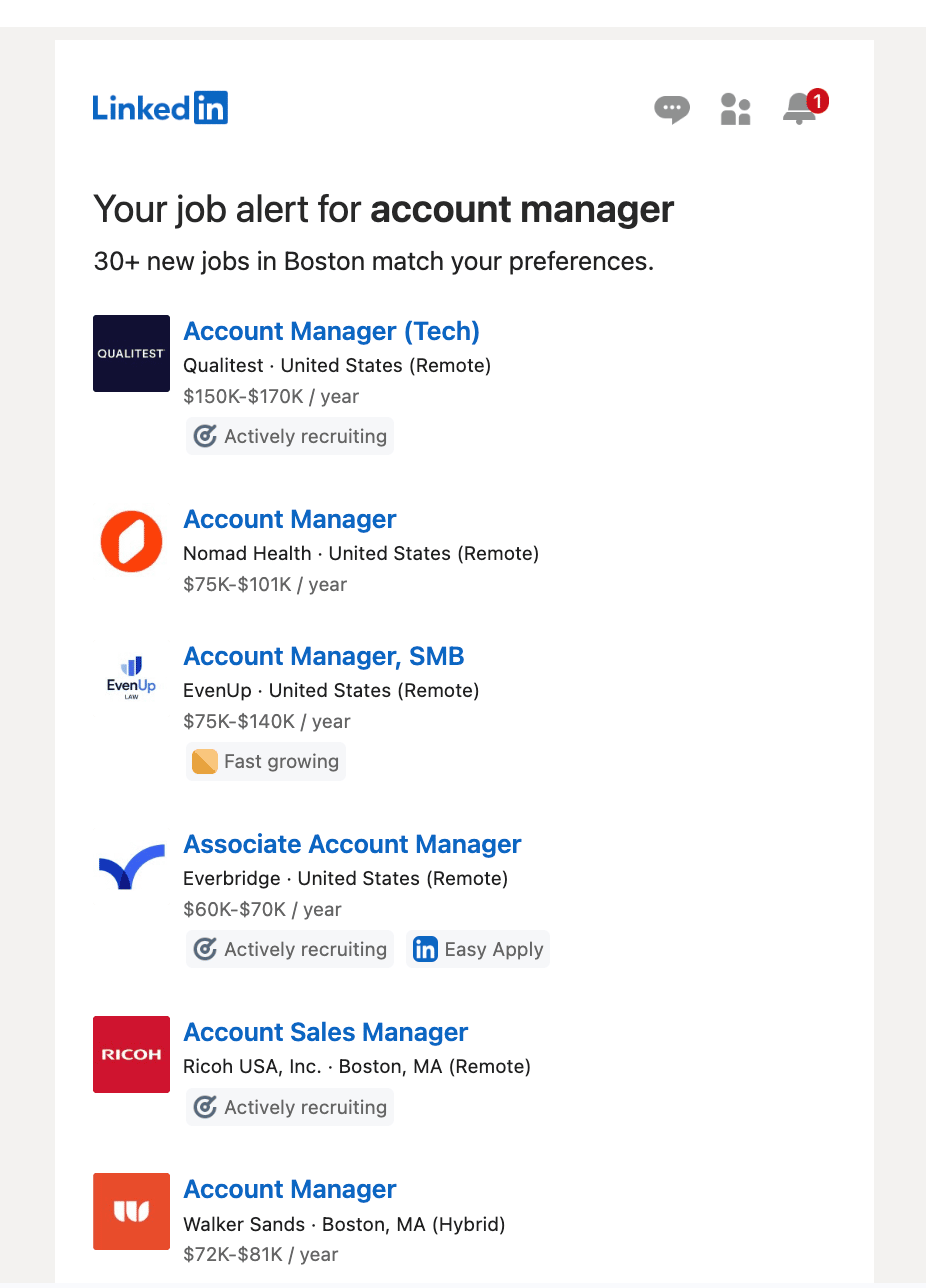Click the Fast growing badge
The height and width of the screenshot is (1288, 926).
pos(266,761)
